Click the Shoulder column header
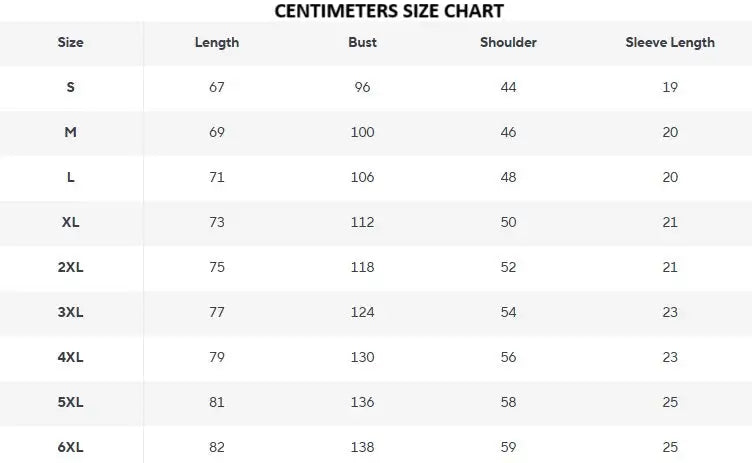Viewport: 752px width, 463px height. (508, 42)
